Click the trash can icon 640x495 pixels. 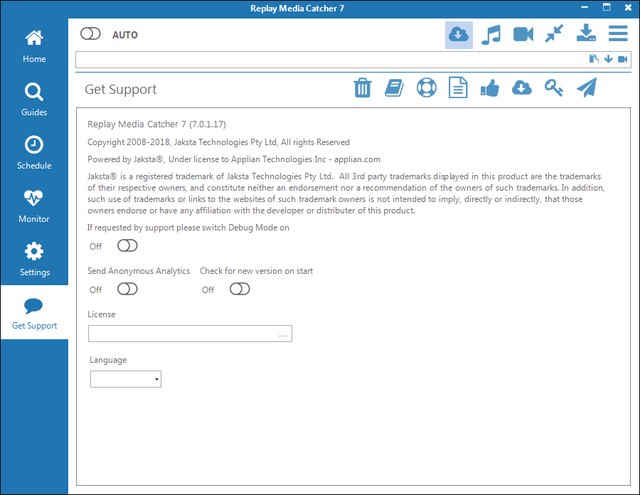[x=362, y=89]
